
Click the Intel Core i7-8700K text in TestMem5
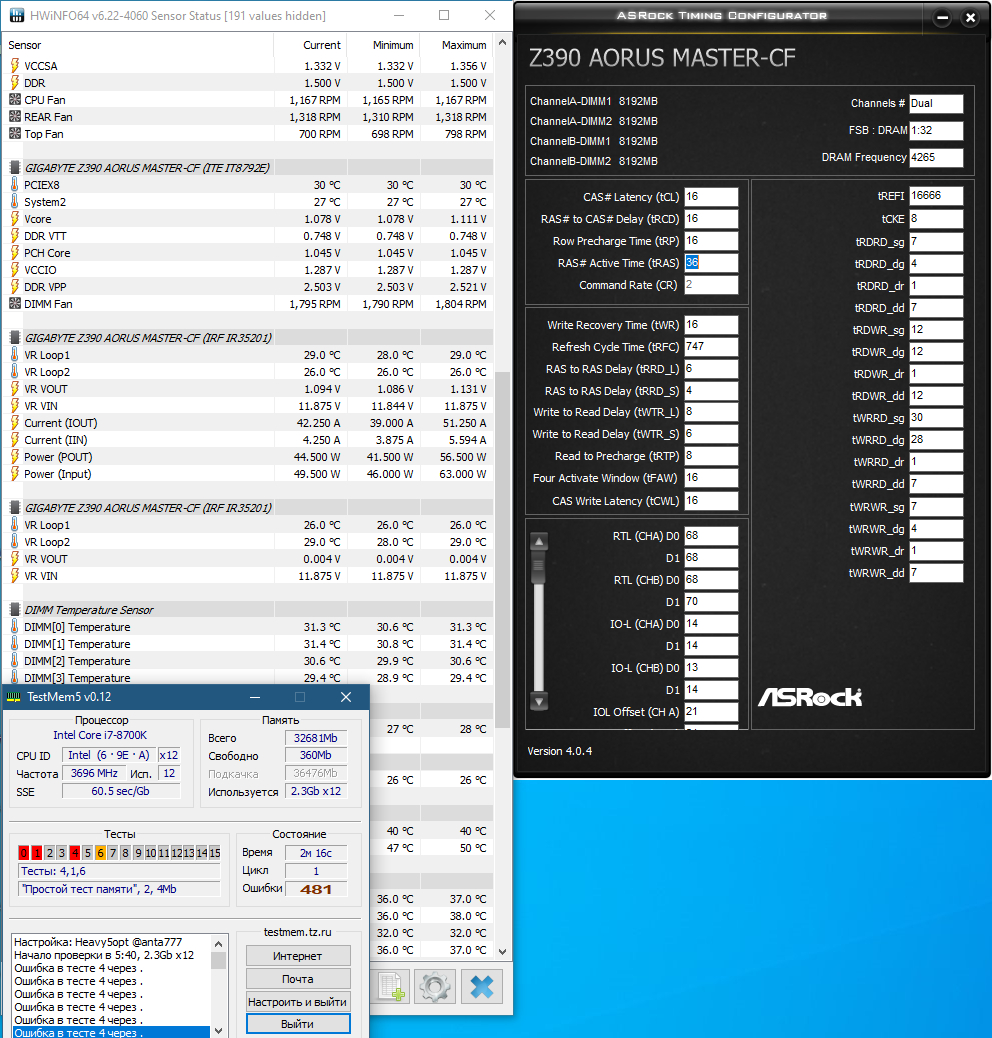pyautogui.click(x=100, y=735)
